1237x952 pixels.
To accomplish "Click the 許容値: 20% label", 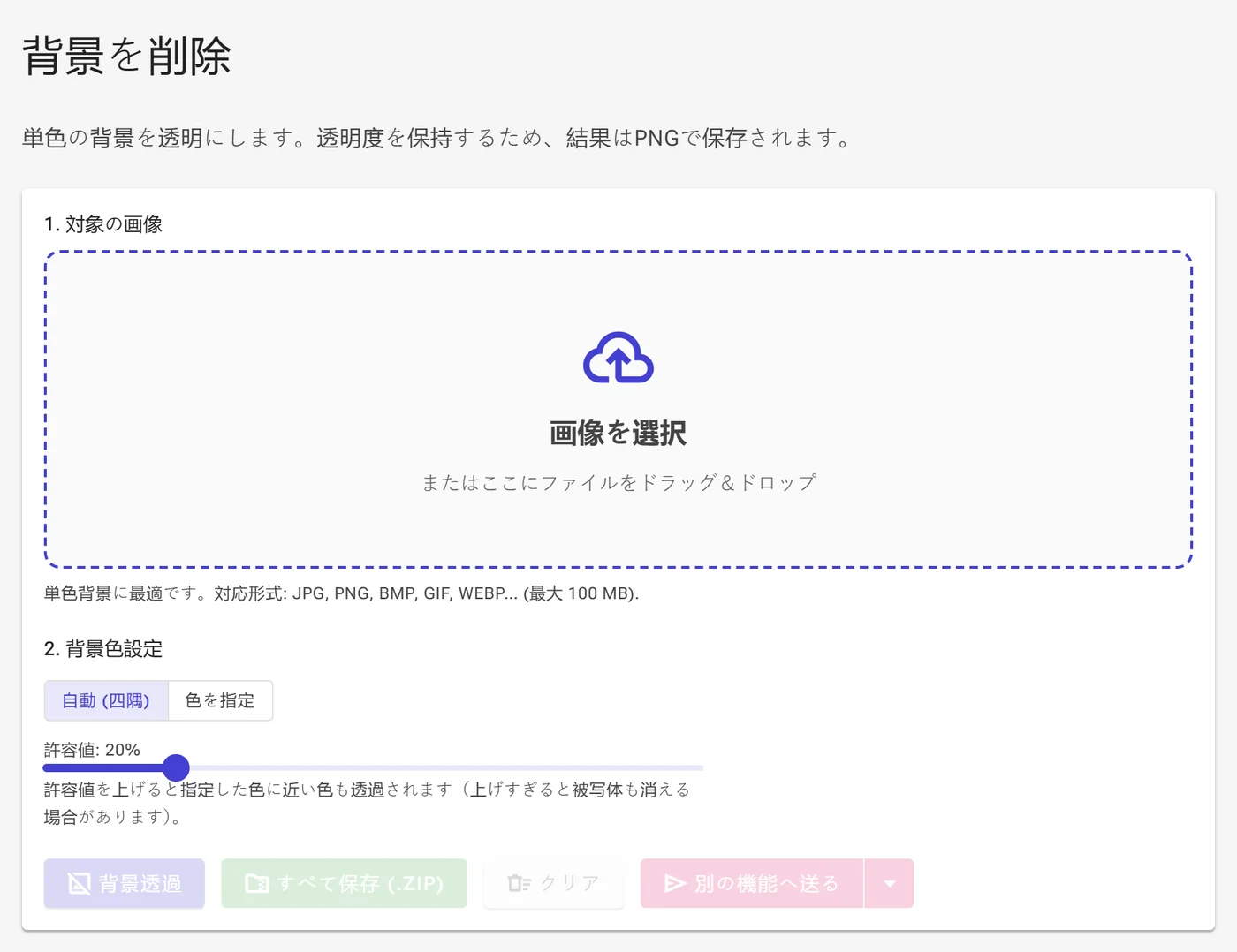I will pos(92,750).
